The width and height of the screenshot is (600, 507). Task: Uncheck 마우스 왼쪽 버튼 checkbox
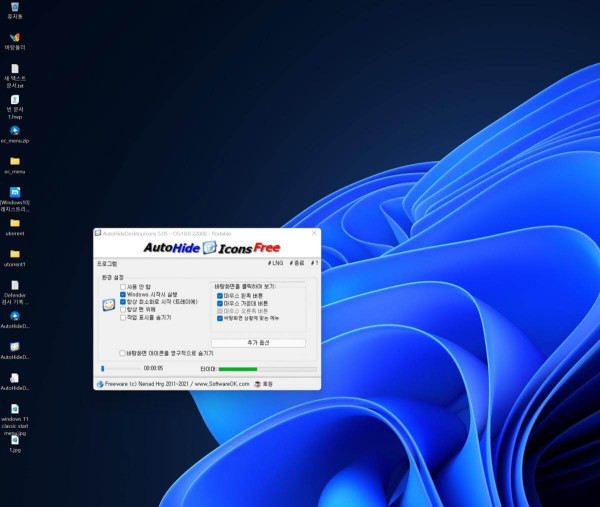[x=220, y=296]
